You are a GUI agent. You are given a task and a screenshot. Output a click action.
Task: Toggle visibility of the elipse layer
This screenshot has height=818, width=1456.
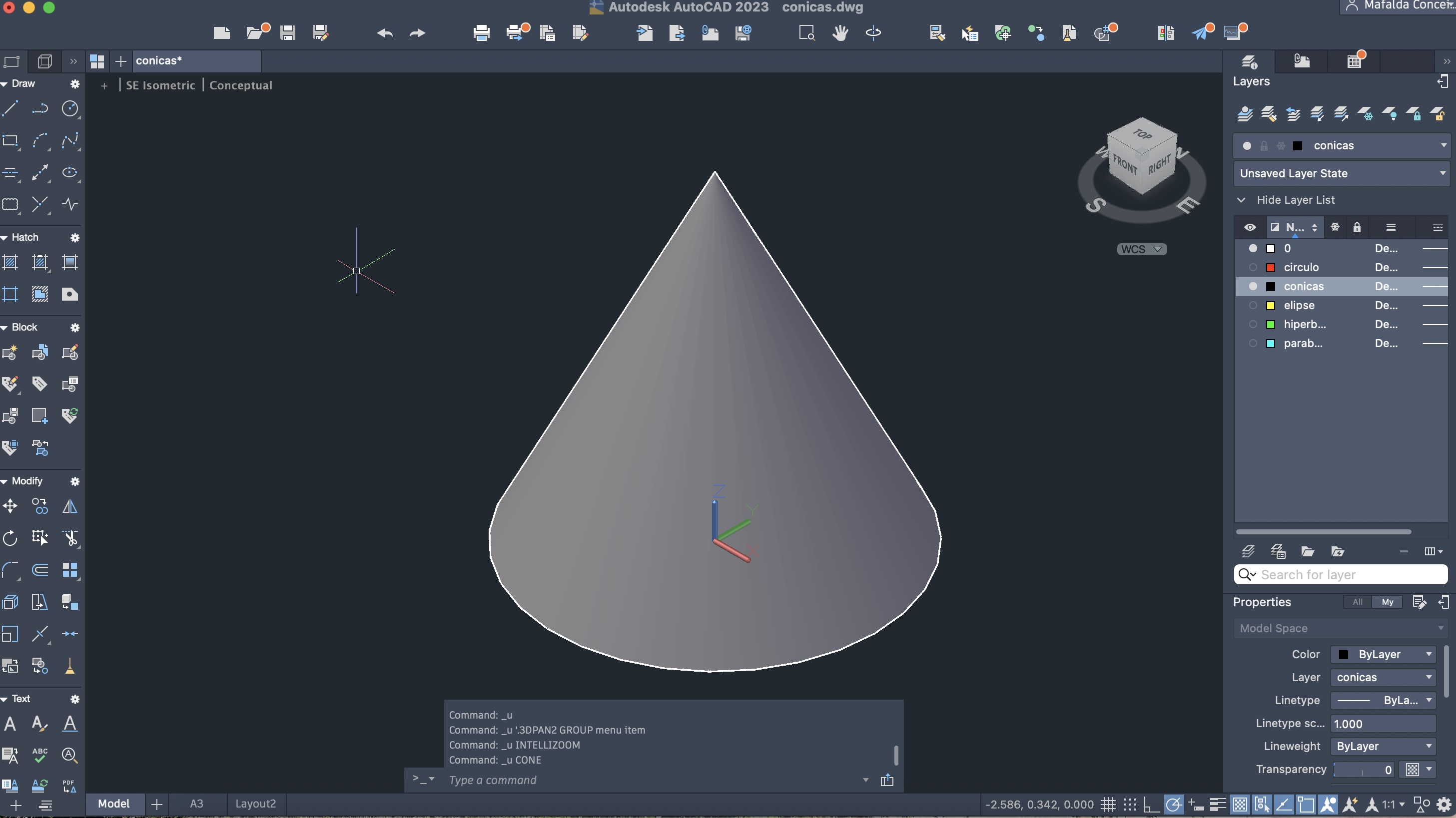tap(1253, 305)
